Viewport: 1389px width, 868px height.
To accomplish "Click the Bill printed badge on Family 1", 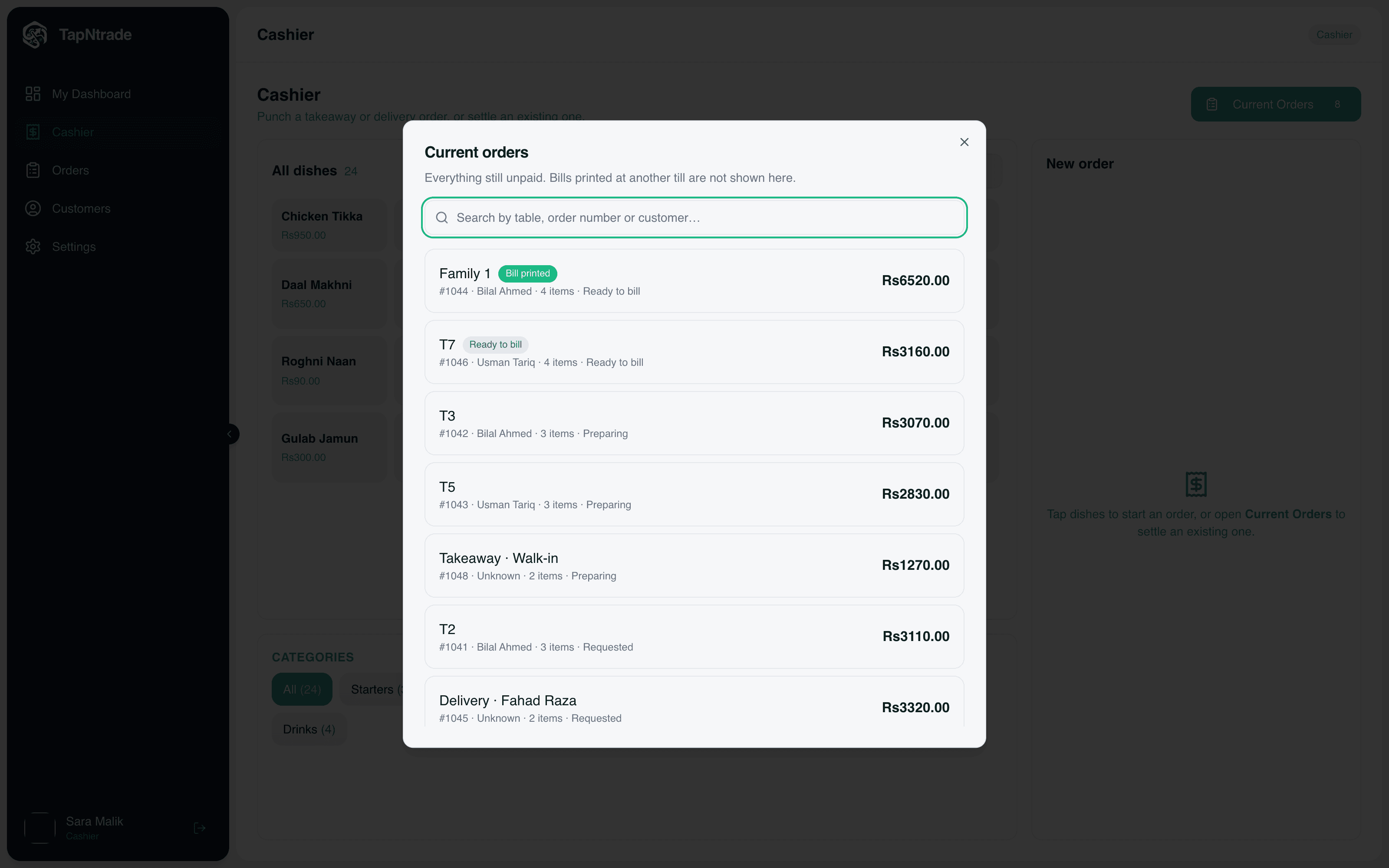I will tap(527, 273).
